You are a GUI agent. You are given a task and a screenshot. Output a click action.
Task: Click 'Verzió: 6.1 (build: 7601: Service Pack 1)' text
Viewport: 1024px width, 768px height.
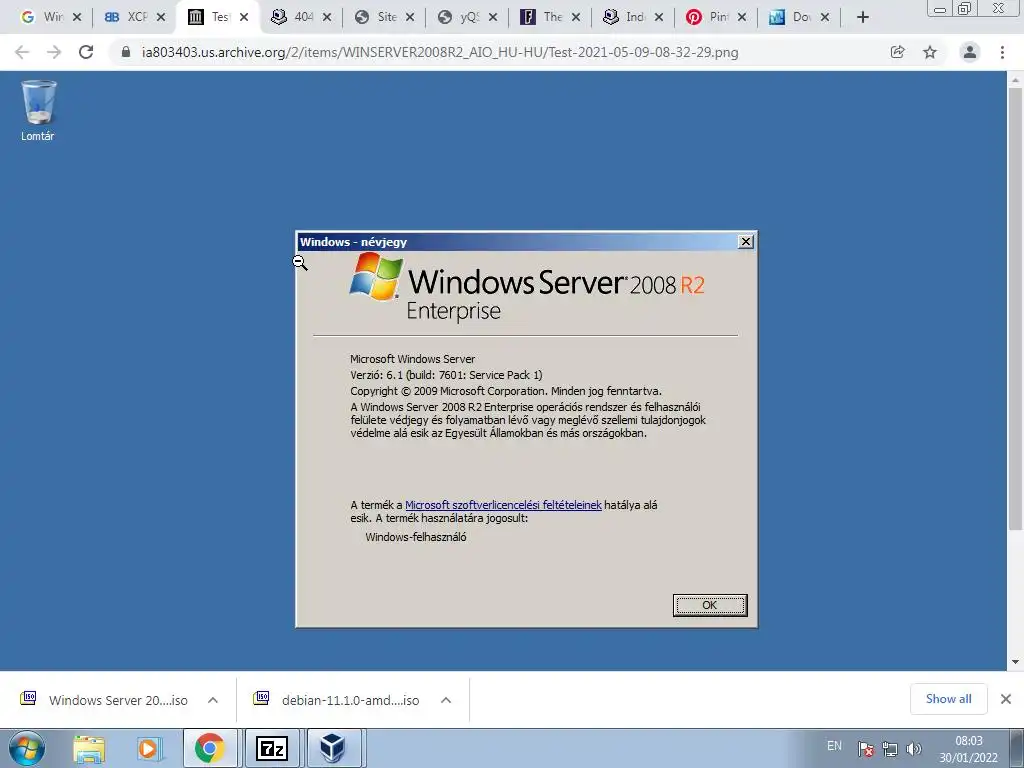tap(446, 375)
